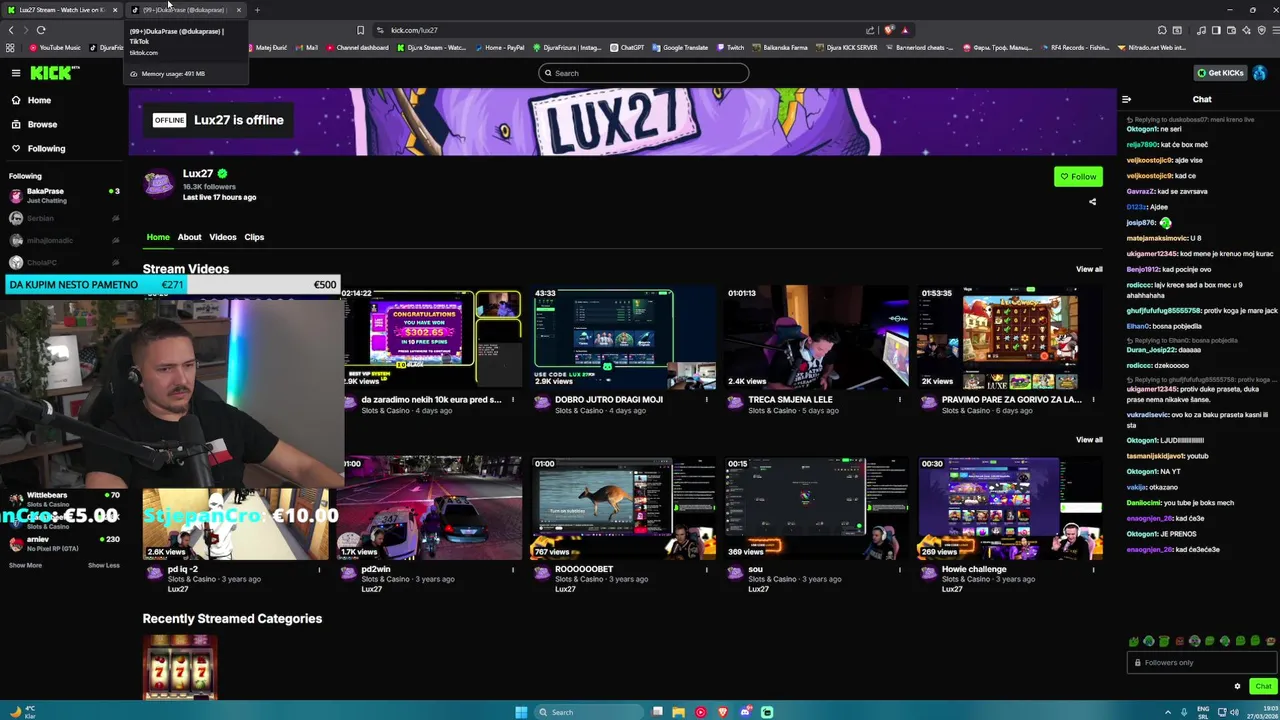
Task: Switch to the DukaPrase TikTok browser tab
Action: (x=186, y=10)
